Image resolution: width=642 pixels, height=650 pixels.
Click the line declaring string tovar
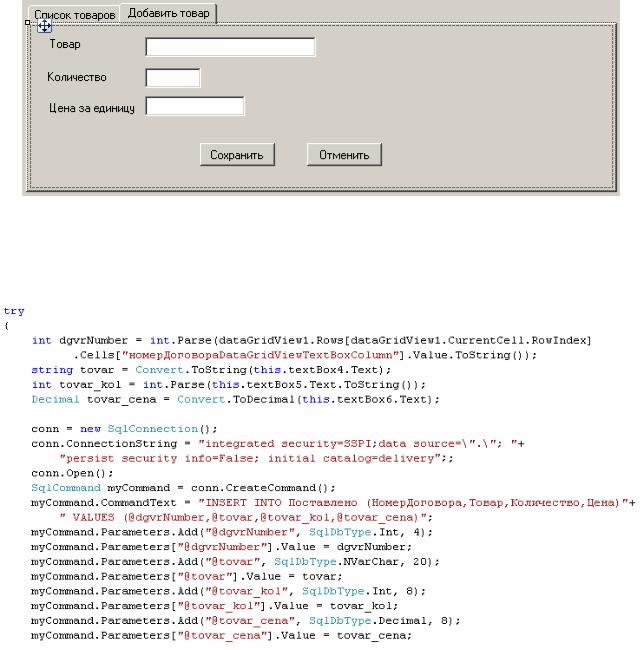click(211, 370)
